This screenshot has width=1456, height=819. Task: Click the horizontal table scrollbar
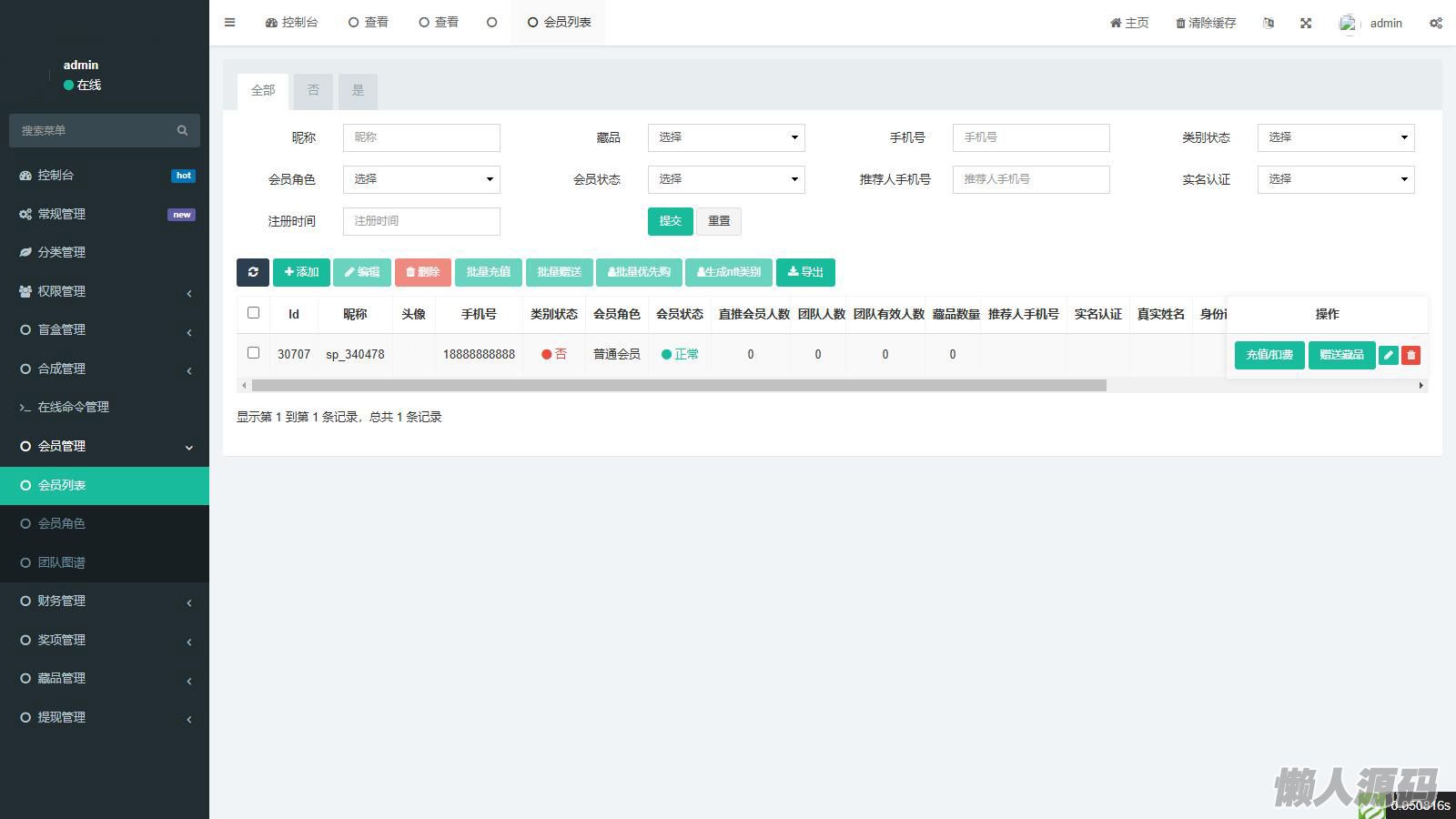pos(678,386)
